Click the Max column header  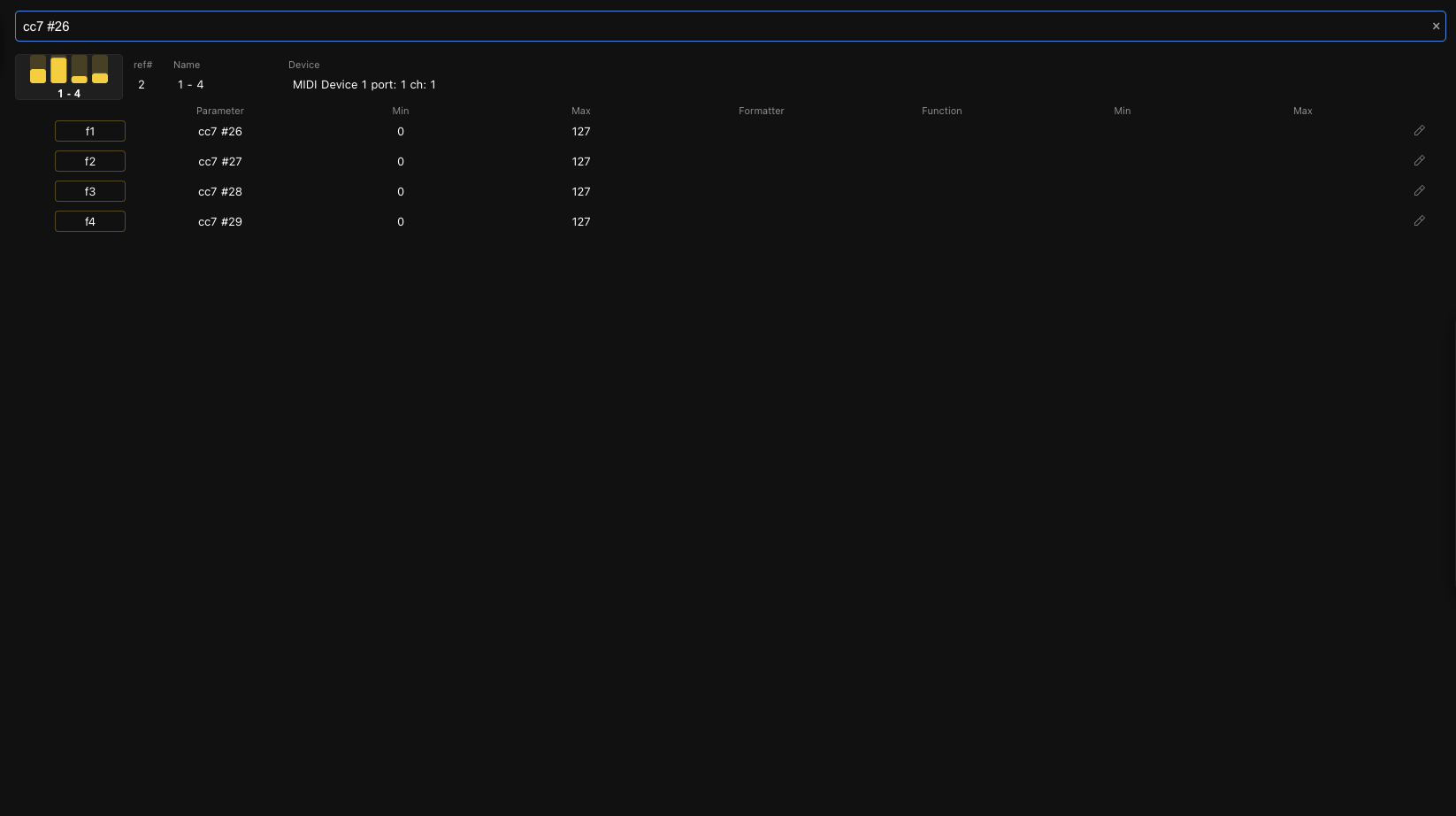tap(581, 111)
